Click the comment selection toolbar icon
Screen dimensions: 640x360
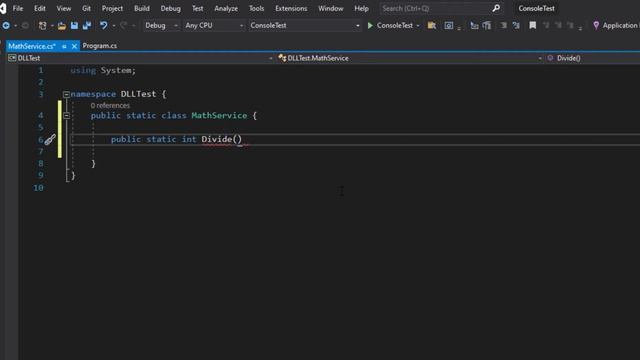coord(474,25)
